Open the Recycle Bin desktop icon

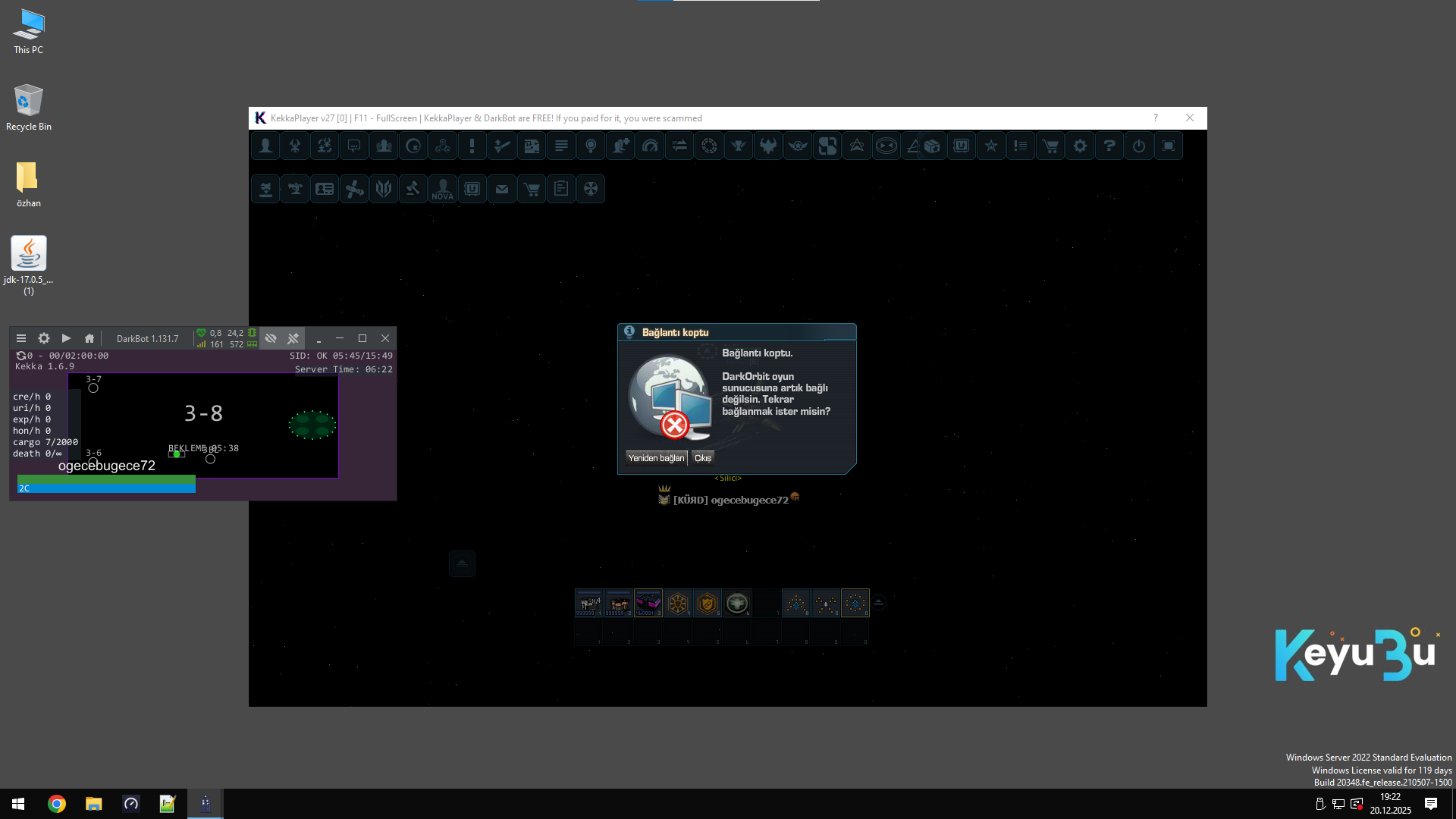(29, 107)
